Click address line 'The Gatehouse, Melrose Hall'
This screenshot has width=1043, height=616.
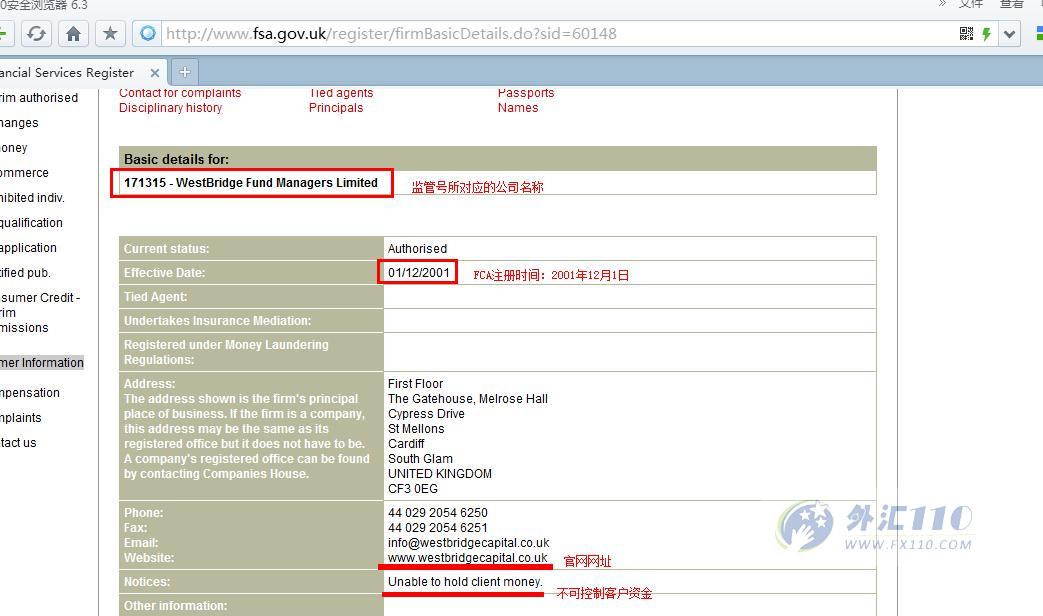pyautogui.click(x=468, y=398)
